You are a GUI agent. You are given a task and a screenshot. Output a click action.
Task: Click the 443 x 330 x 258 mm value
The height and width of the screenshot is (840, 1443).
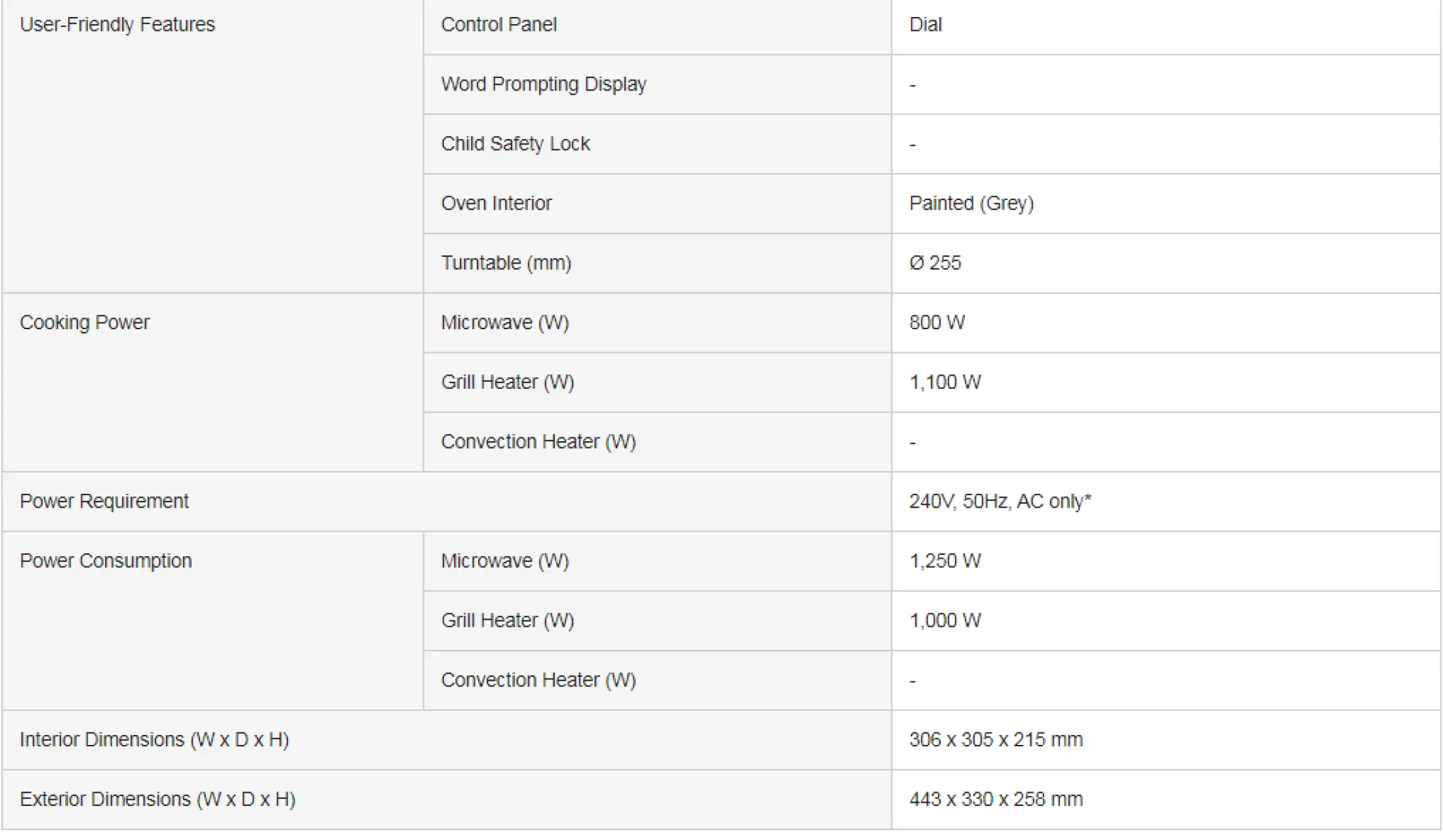(x=996, y=799)
